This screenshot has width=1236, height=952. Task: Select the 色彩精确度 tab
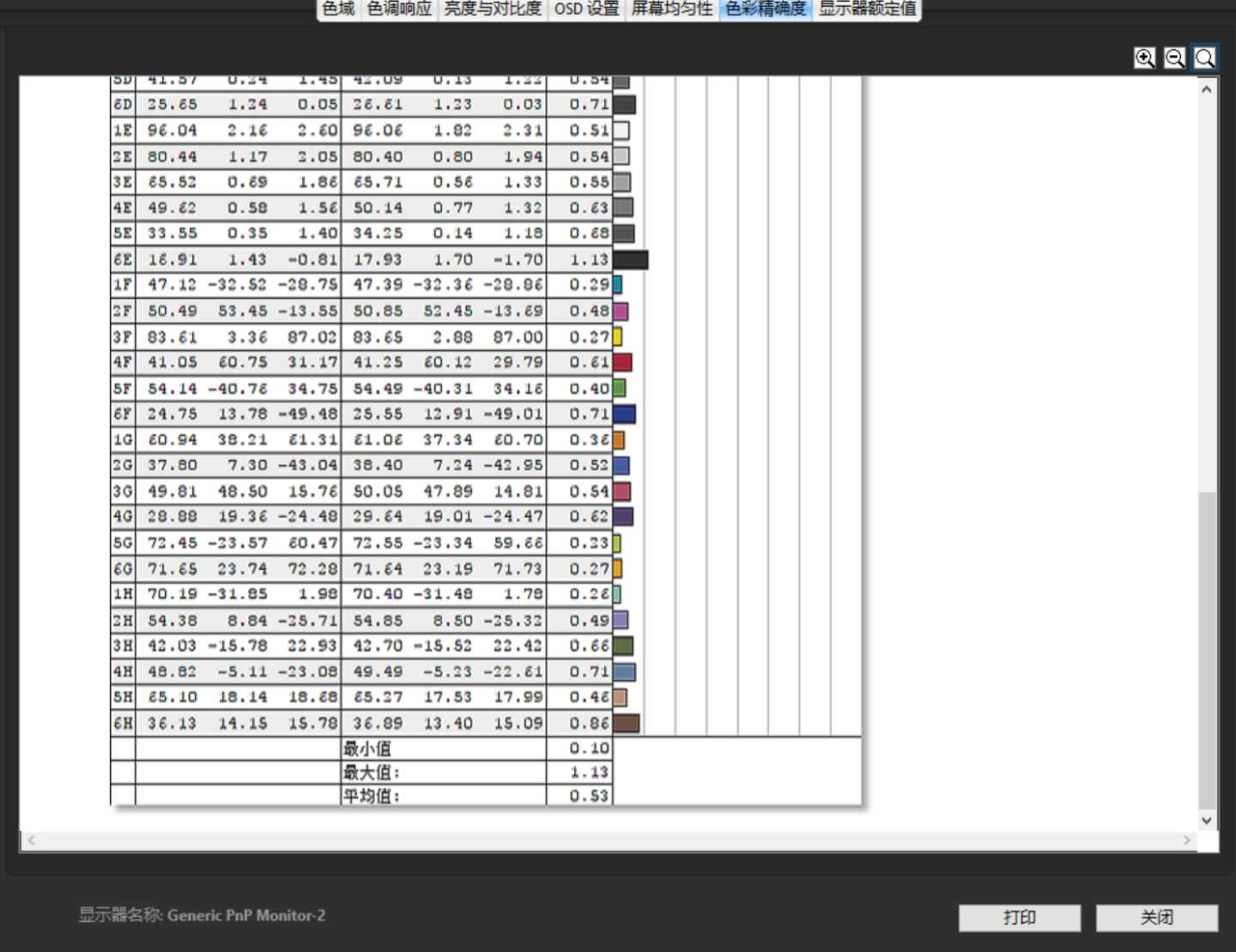[766, 9]
